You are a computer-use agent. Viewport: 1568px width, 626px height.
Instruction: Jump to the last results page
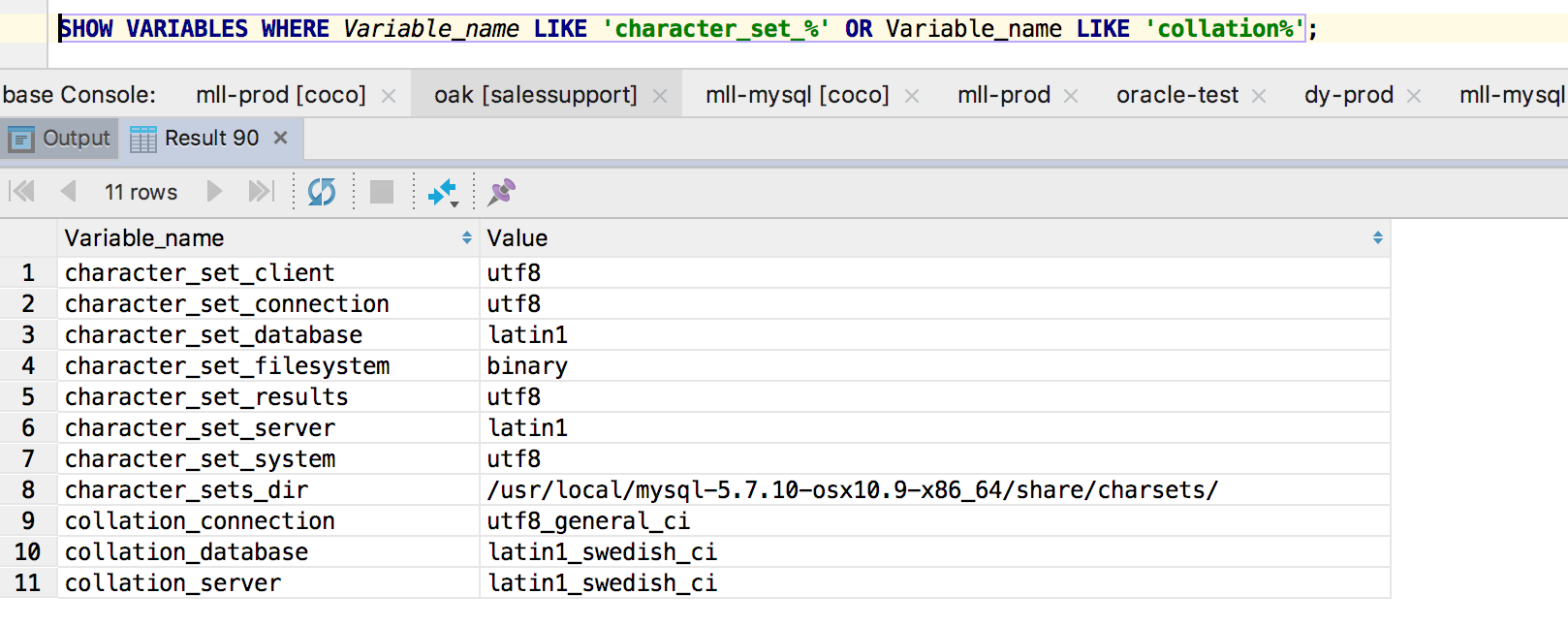(x=261, y=192)
